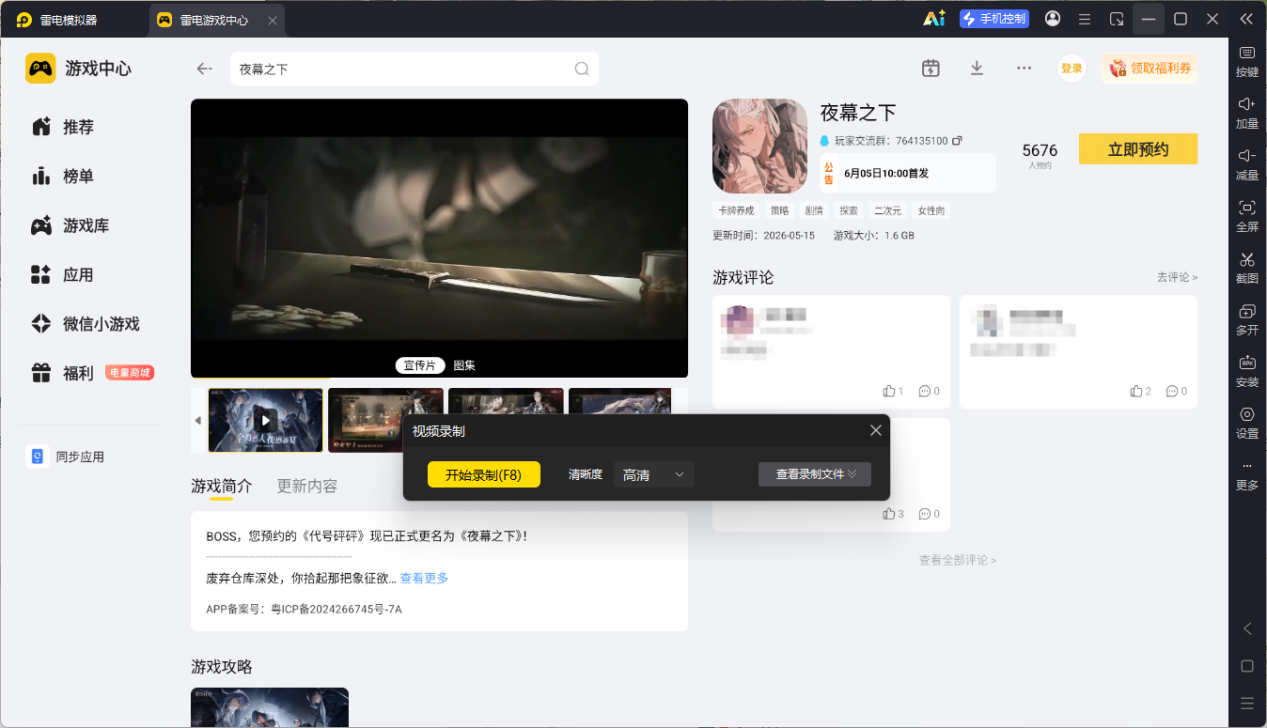Play the first video thumbnail

pos(265,420)
